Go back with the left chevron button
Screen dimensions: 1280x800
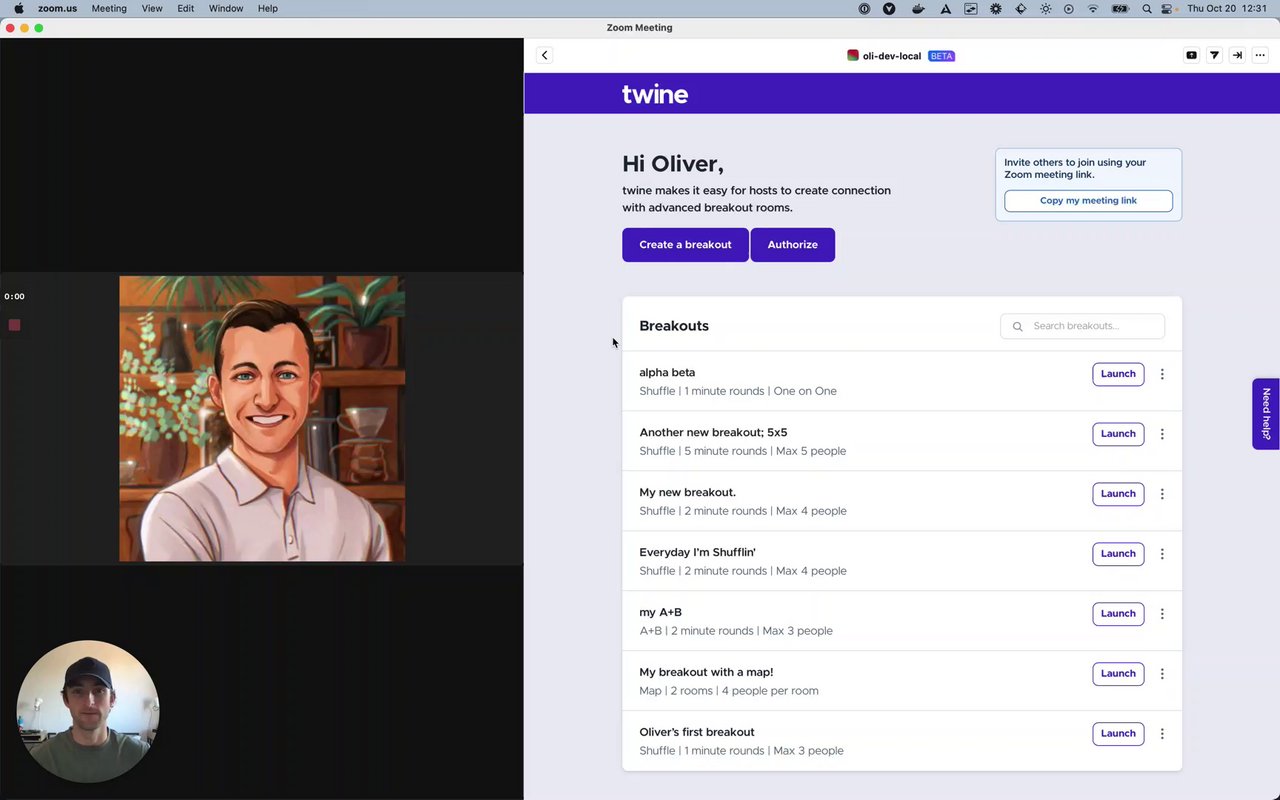(544, 55)
